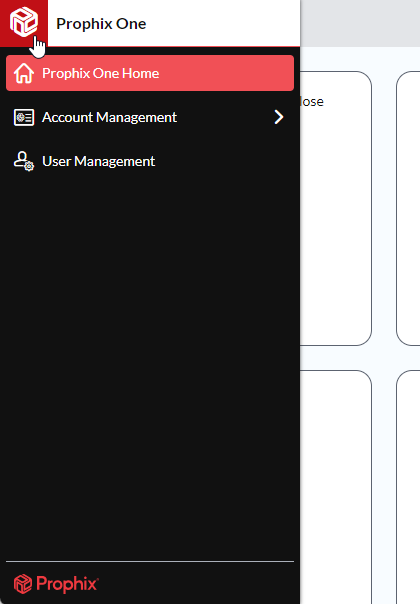The height and width of the screenshot is (604, 420).
Task: Click the red Prophix wordmark in footer
Action: pos(67,584)
